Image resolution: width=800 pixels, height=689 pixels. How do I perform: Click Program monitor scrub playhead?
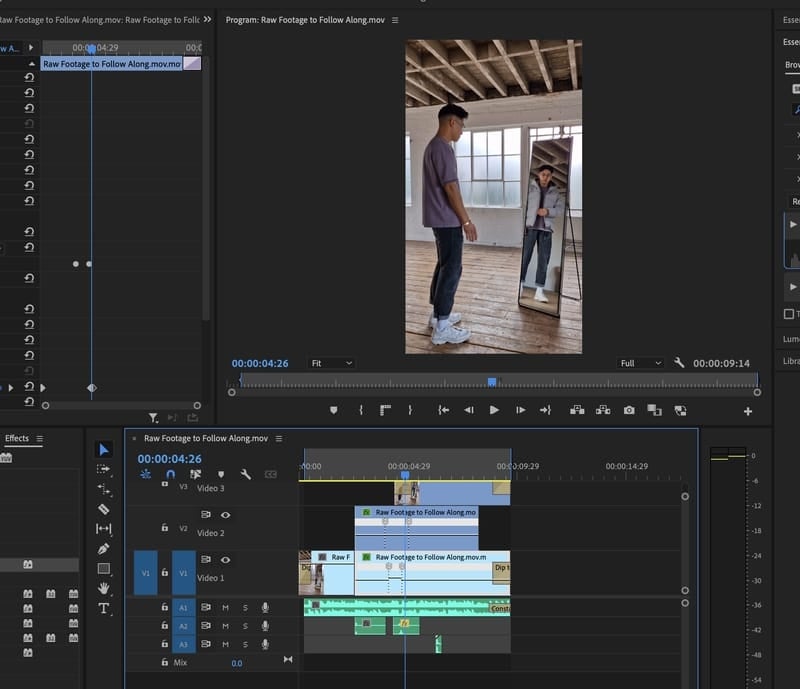coord(492,382)
